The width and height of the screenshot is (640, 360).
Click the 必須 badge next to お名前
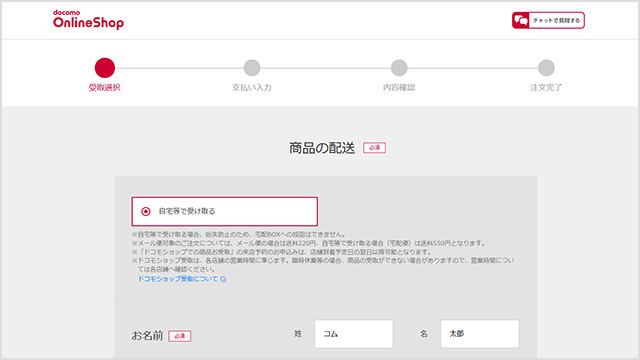pyautogui.click(x=180, y=336)
